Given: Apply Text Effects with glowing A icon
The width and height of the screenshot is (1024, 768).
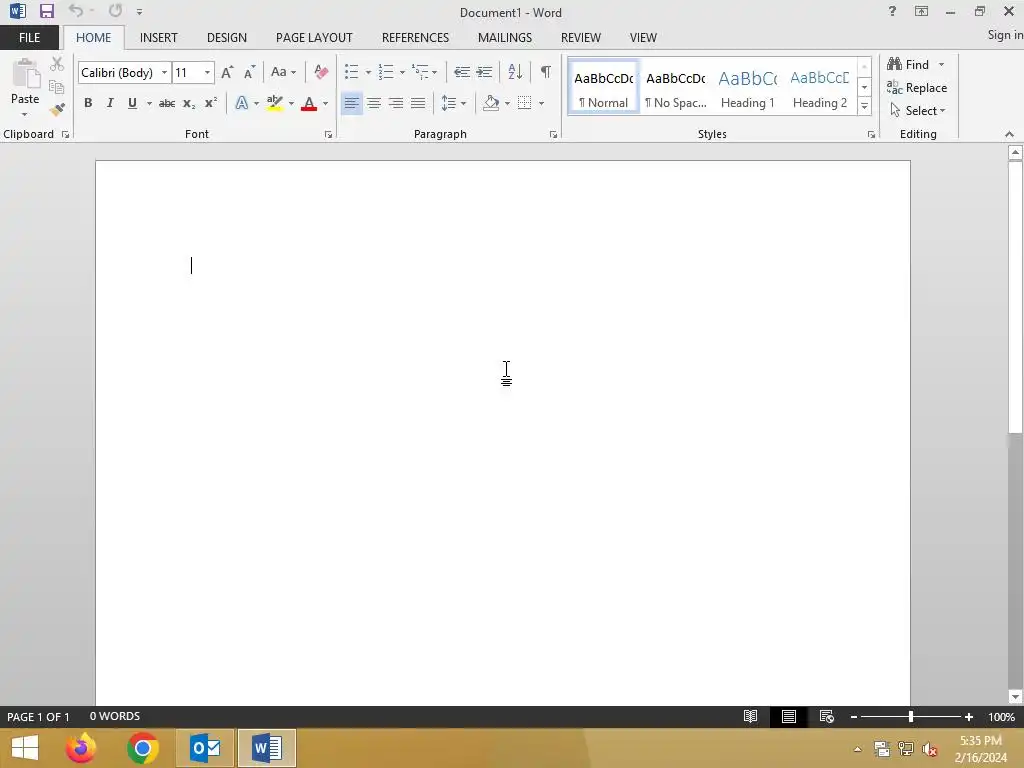Looking at the screenshot, I should click(x=242, y=103).
